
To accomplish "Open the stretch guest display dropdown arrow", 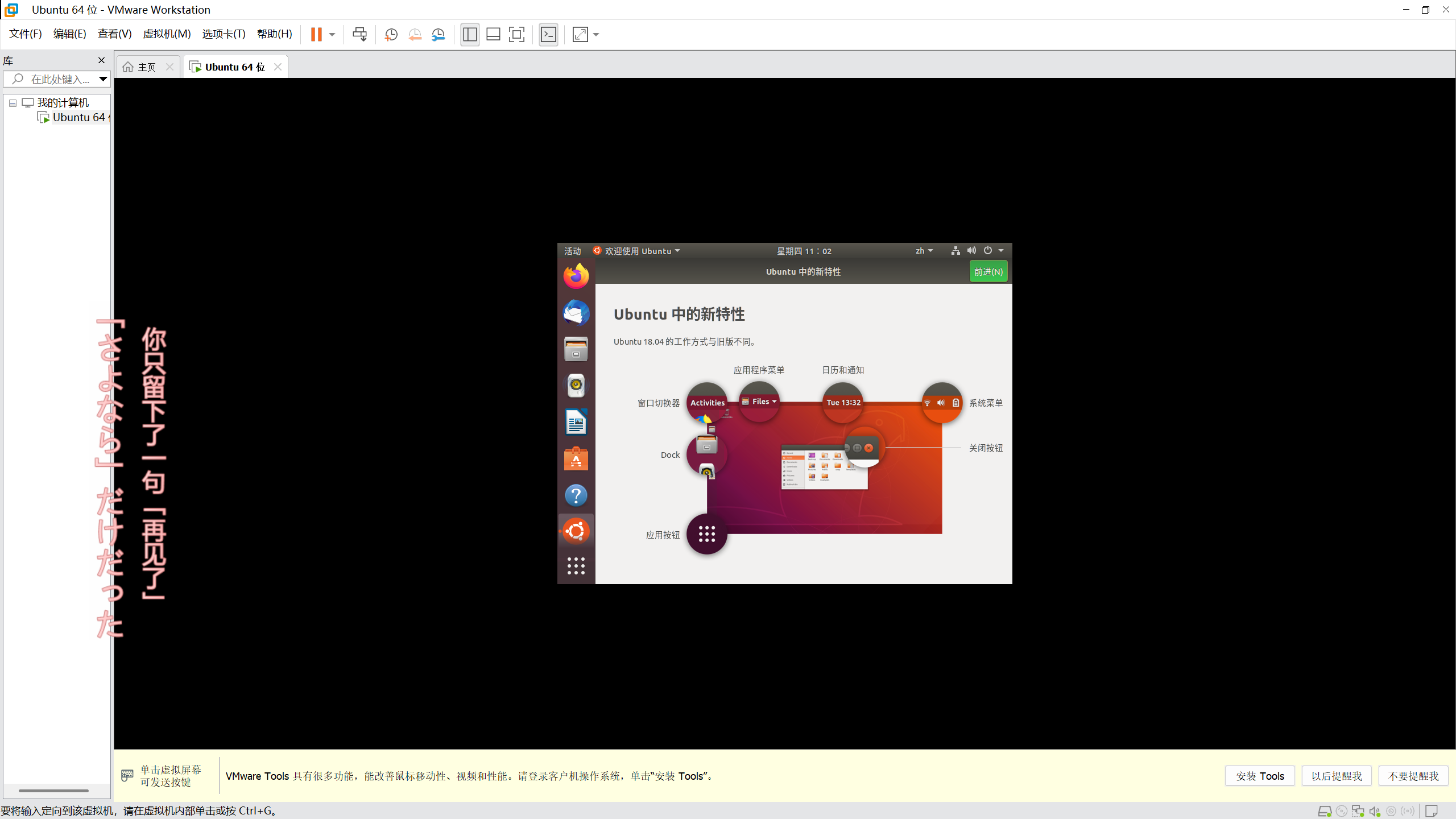I will 596,34.
